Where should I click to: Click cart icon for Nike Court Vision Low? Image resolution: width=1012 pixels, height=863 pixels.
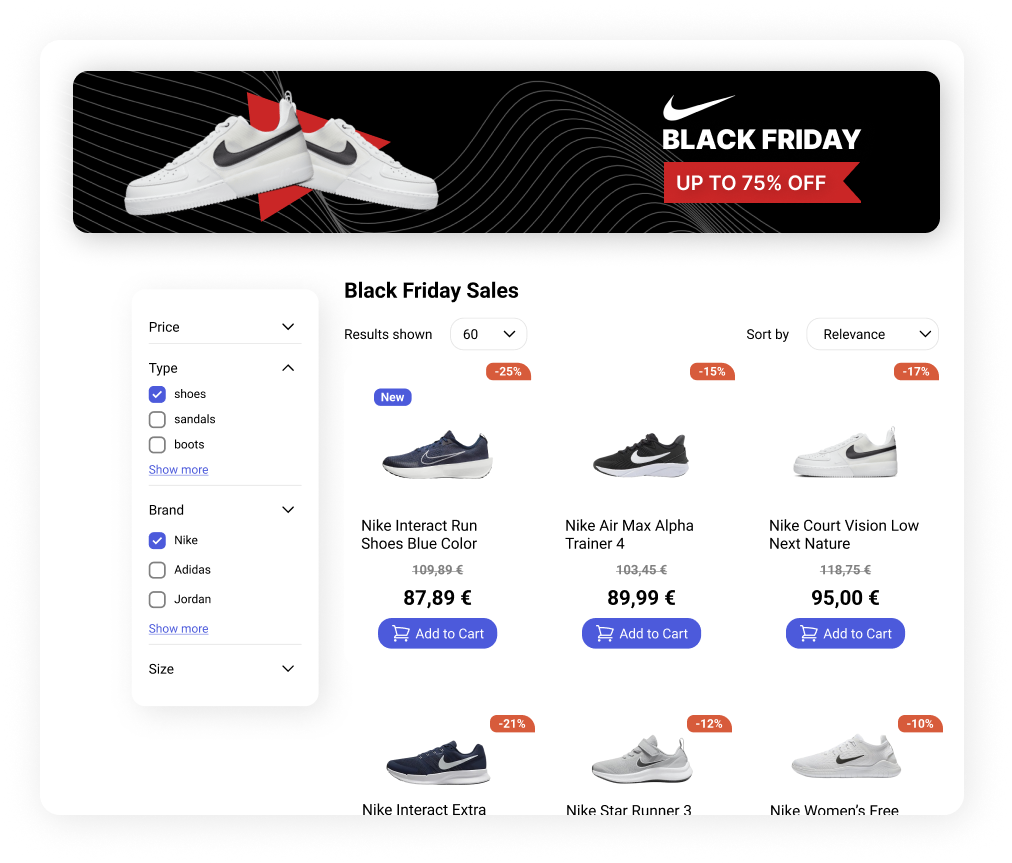click(x=808, y=633)
